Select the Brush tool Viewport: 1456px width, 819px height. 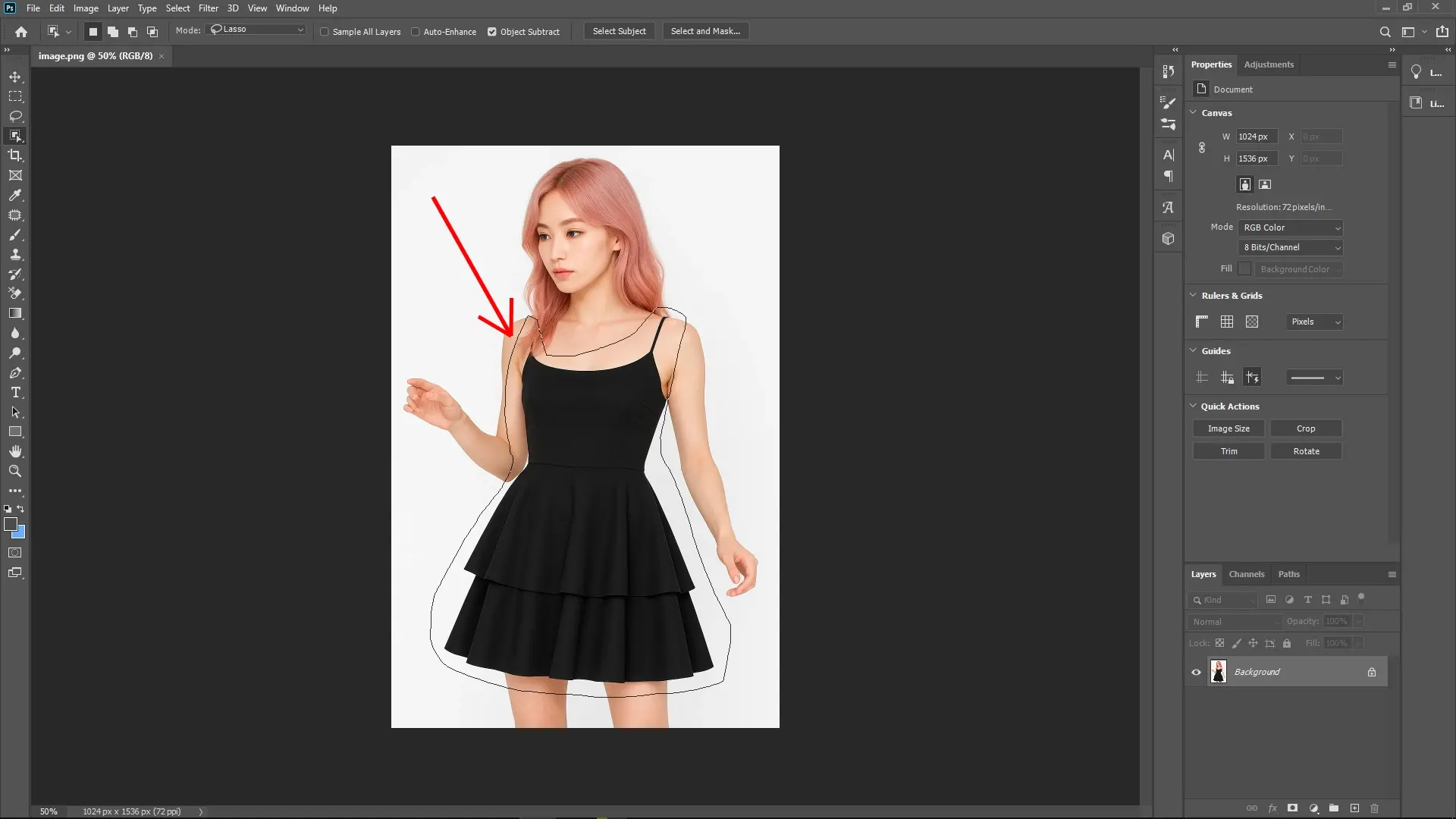[15, 235]
